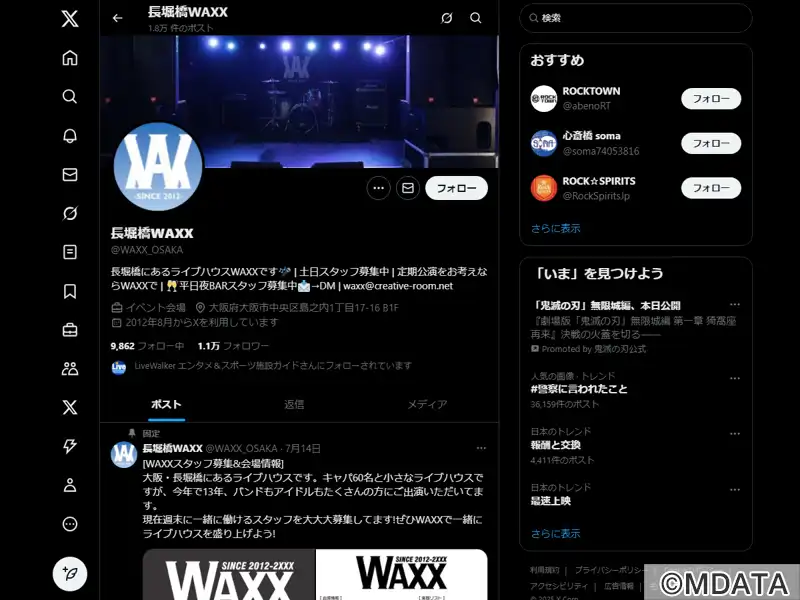Open 「鬼滅の刃」無限城編、本日公開 trend
The image size is (800, 600).
point(606,305)
